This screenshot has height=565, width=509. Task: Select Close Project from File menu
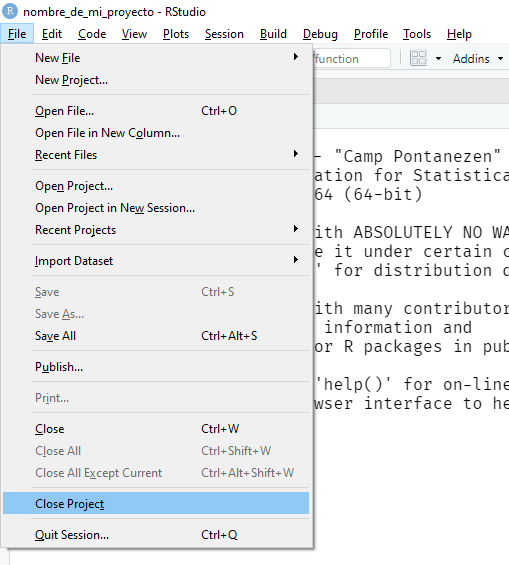point(156,503)
